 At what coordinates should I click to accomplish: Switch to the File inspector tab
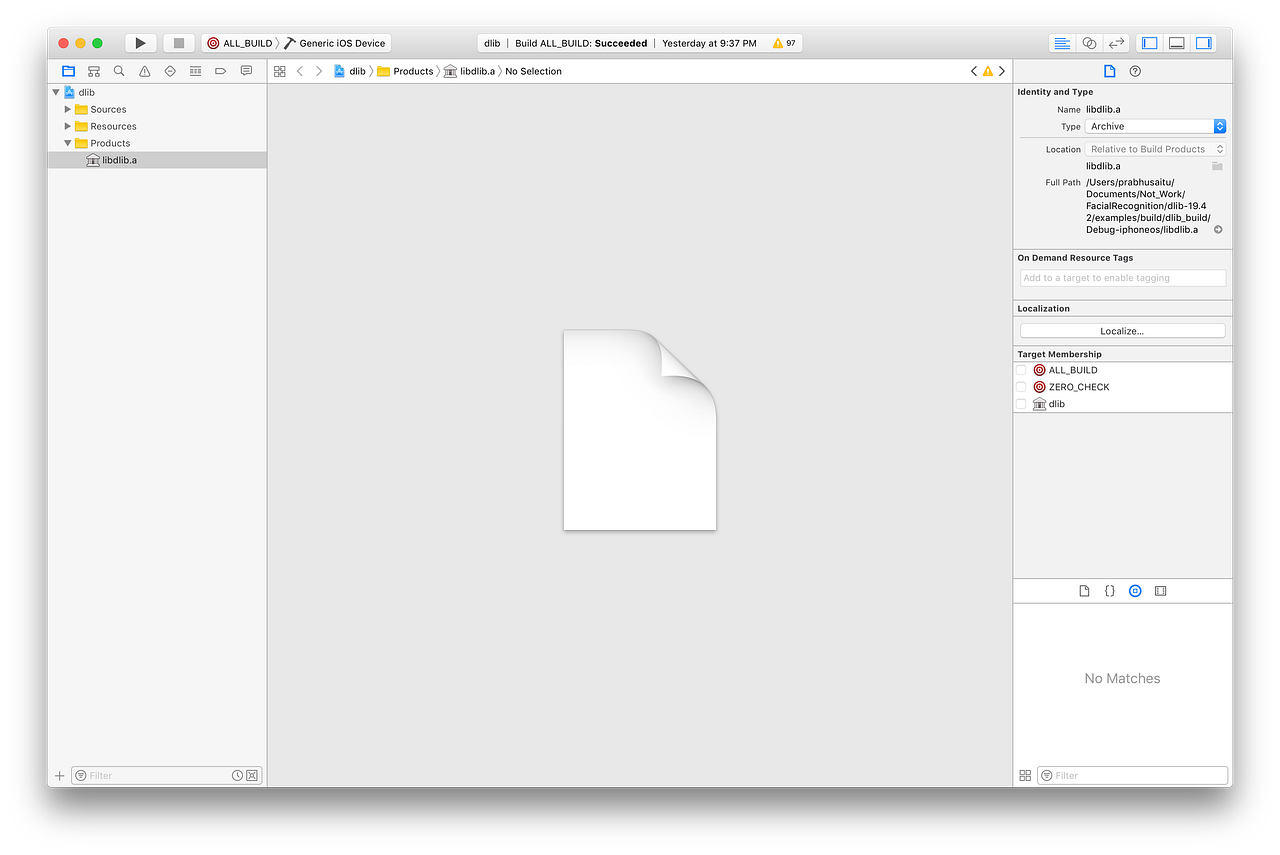coord(1109,71)
